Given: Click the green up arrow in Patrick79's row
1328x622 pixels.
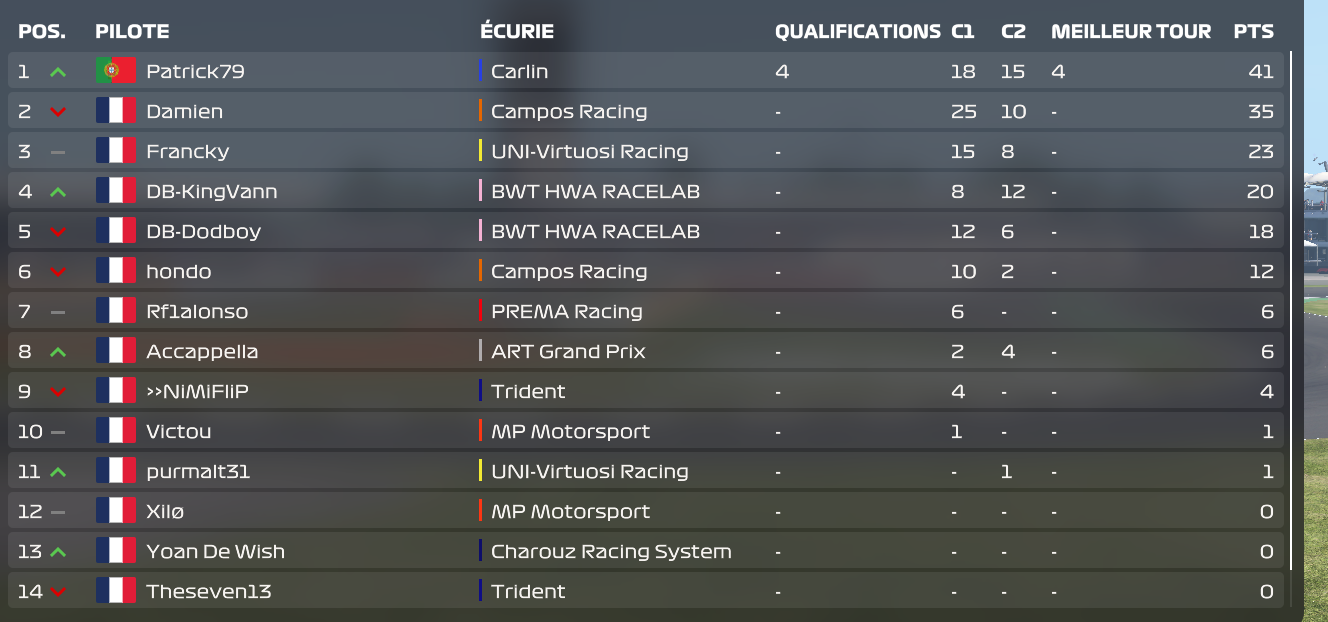Looking at the screenshot, I should pyautogui.click(x=58, y=72).
